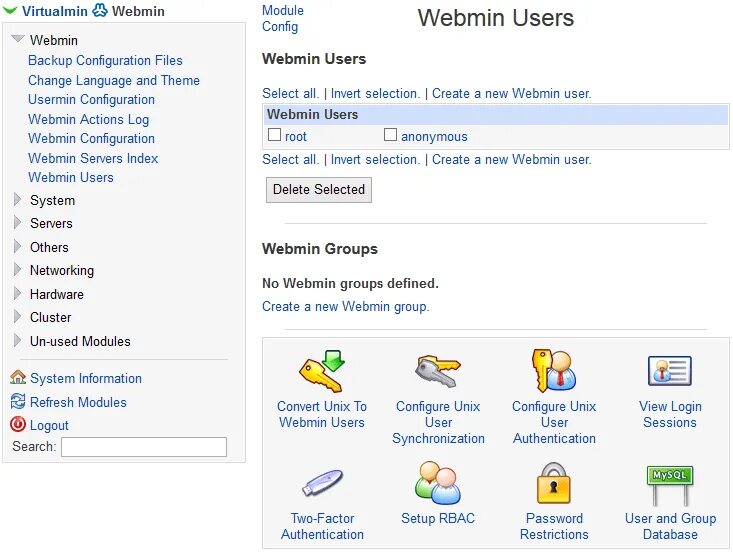Click the Webmin logo icon in header
The image size is (733, 553).
tap(100, 10)
